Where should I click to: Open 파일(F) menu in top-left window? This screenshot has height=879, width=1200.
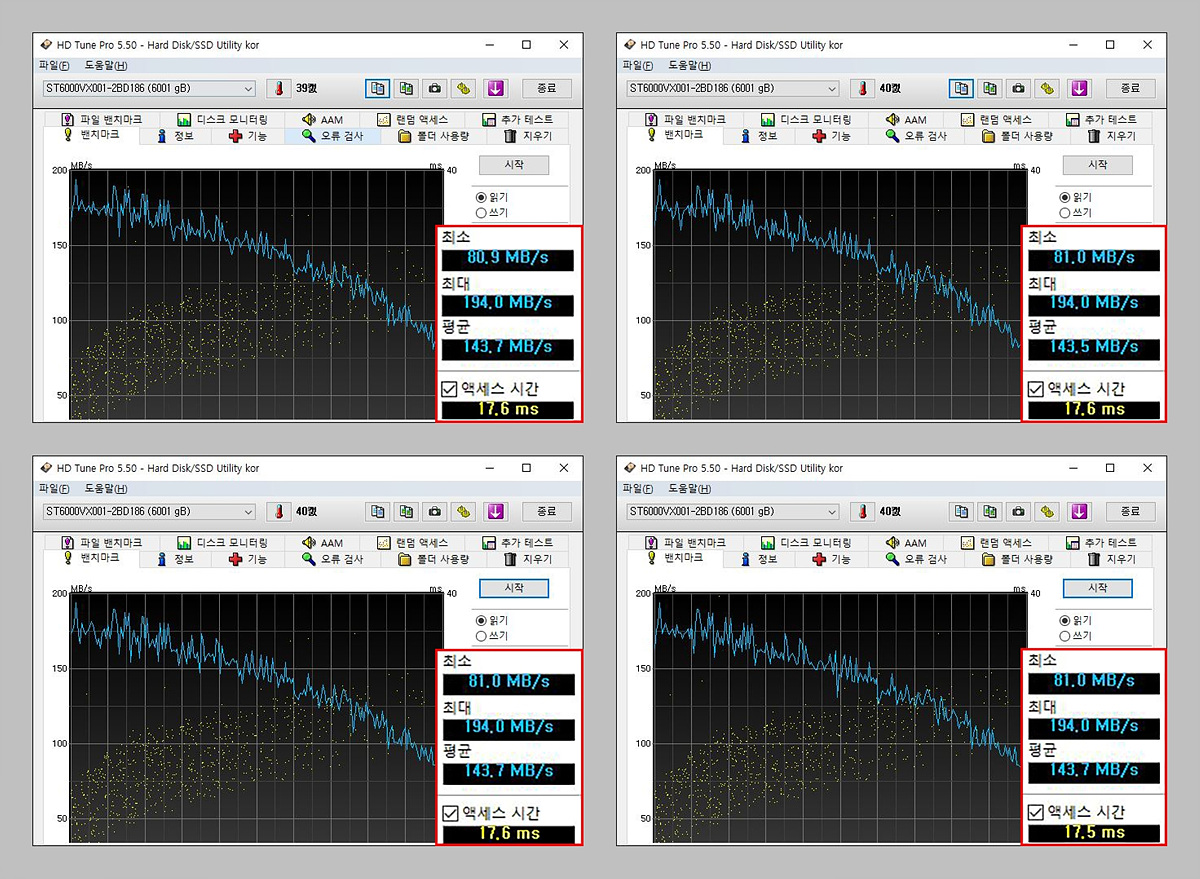tap(54, 66)
